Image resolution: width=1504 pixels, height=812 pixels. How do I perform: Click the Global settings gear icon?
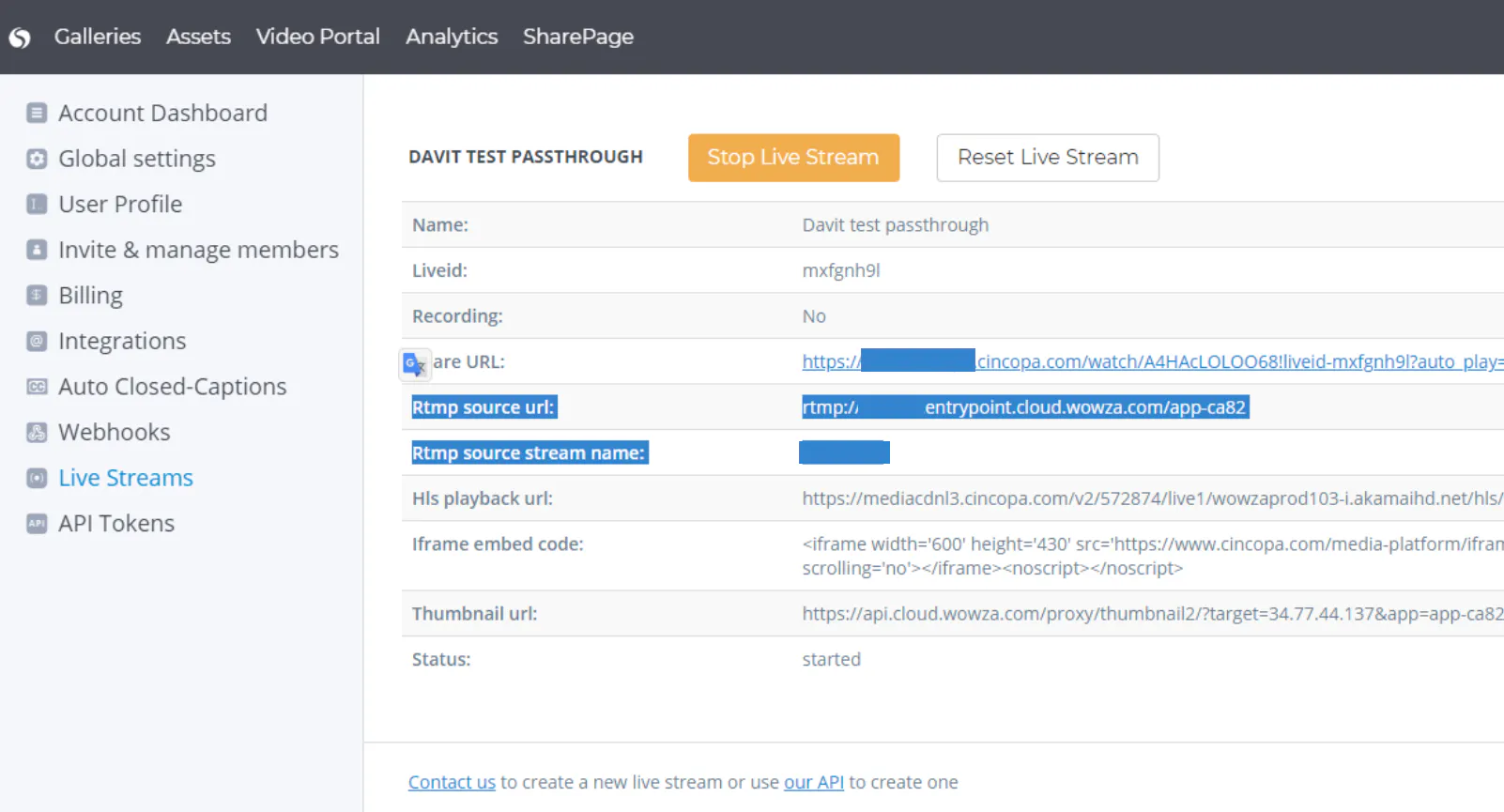coord(37,159)
